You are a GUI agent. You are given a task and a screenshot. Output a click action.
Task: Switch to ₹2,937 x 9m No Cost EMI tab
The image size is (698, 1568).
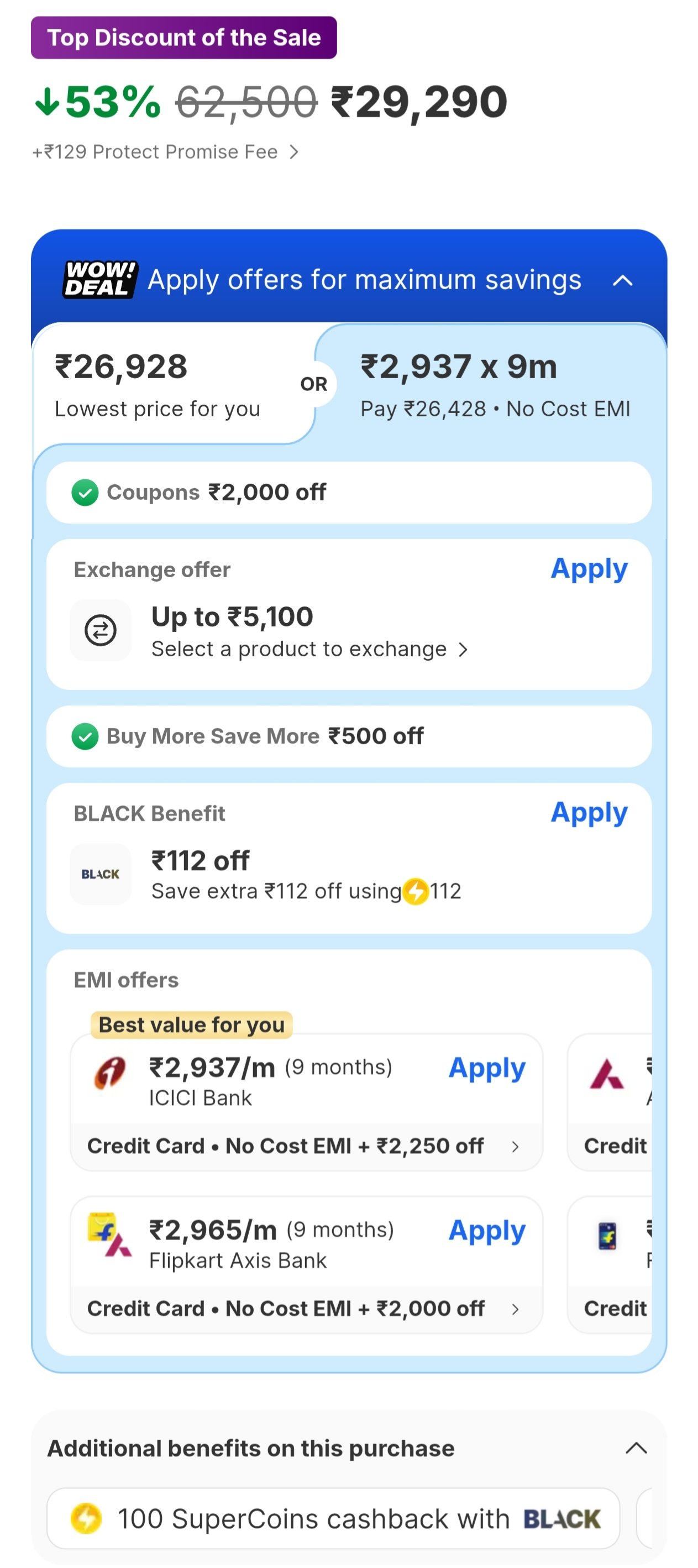[x=494, y=385]
